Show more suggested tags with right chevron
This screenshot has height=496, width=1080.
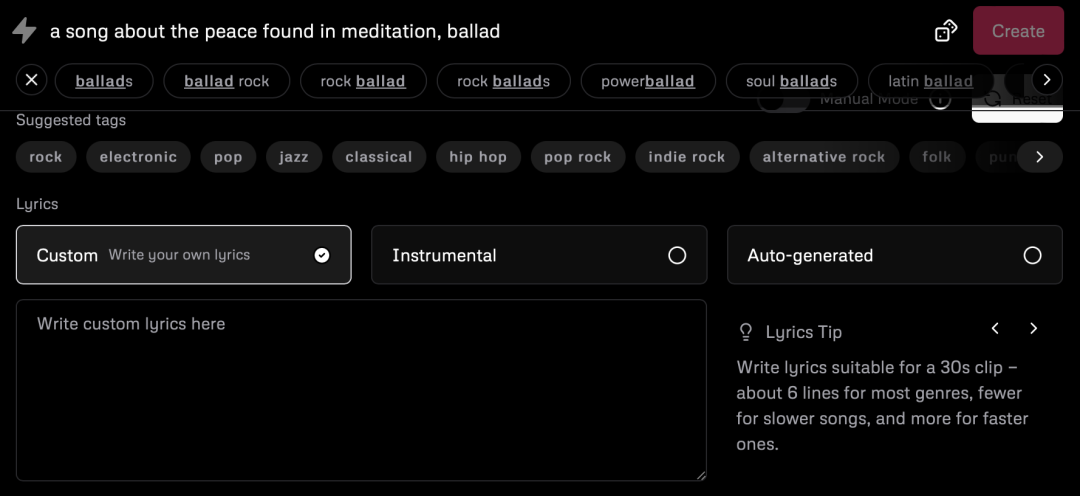tap(1040, 157)
